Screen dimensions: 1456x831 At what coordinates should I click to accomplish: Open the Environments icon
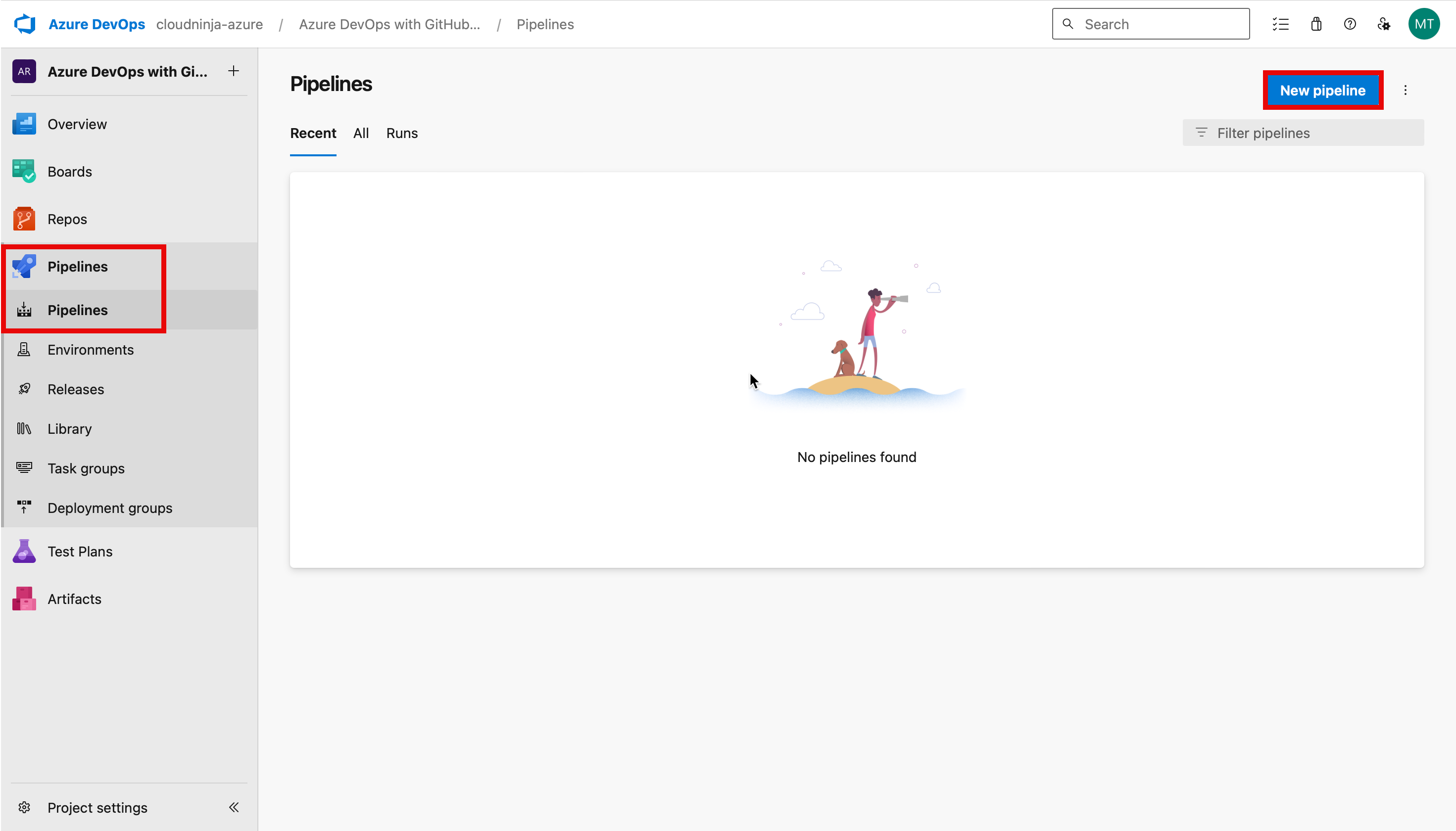tap(24, 349)
